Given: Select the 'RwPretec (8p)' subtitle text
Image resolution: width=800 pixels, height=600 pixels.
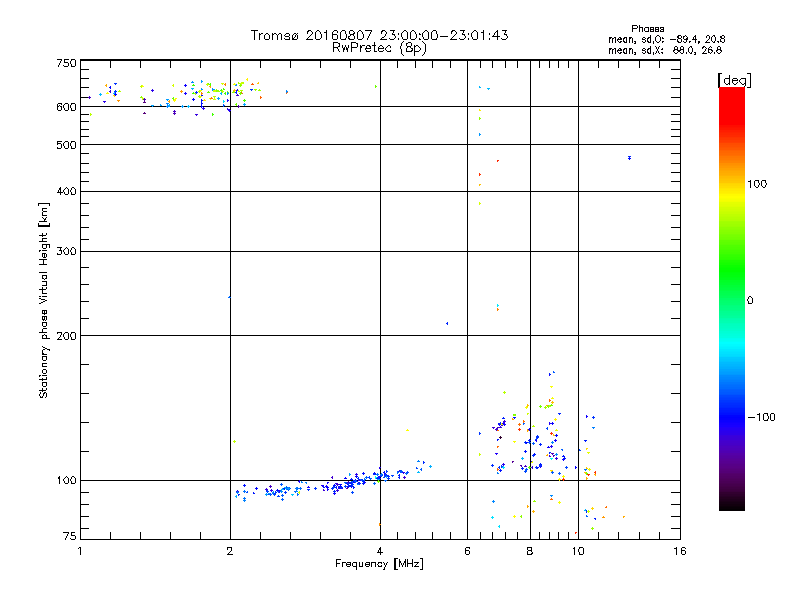Looking at the screenshot, I should (x=379, y=48).
